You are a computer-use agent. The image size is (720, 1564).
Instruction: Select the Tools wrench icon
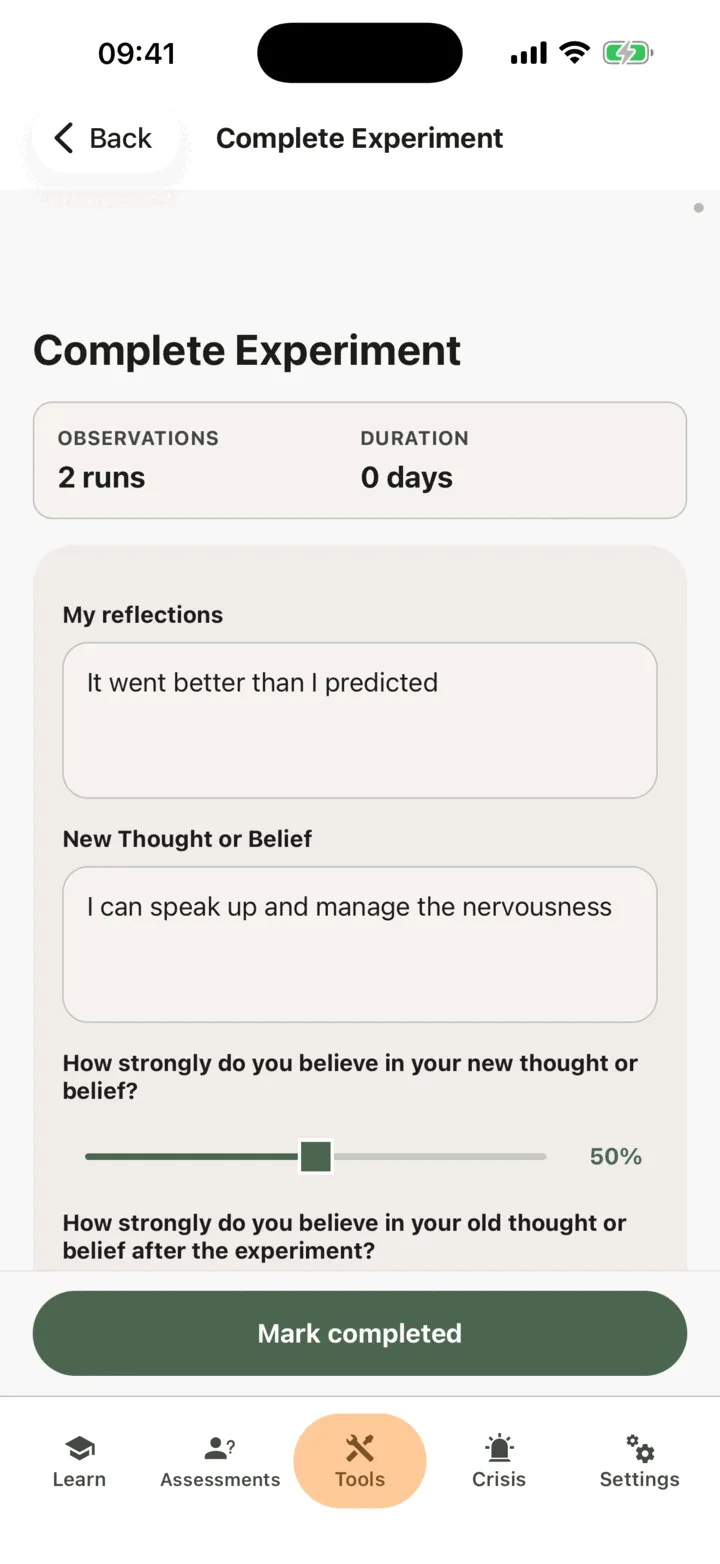pyautogui.click(x=360, y=1446)
